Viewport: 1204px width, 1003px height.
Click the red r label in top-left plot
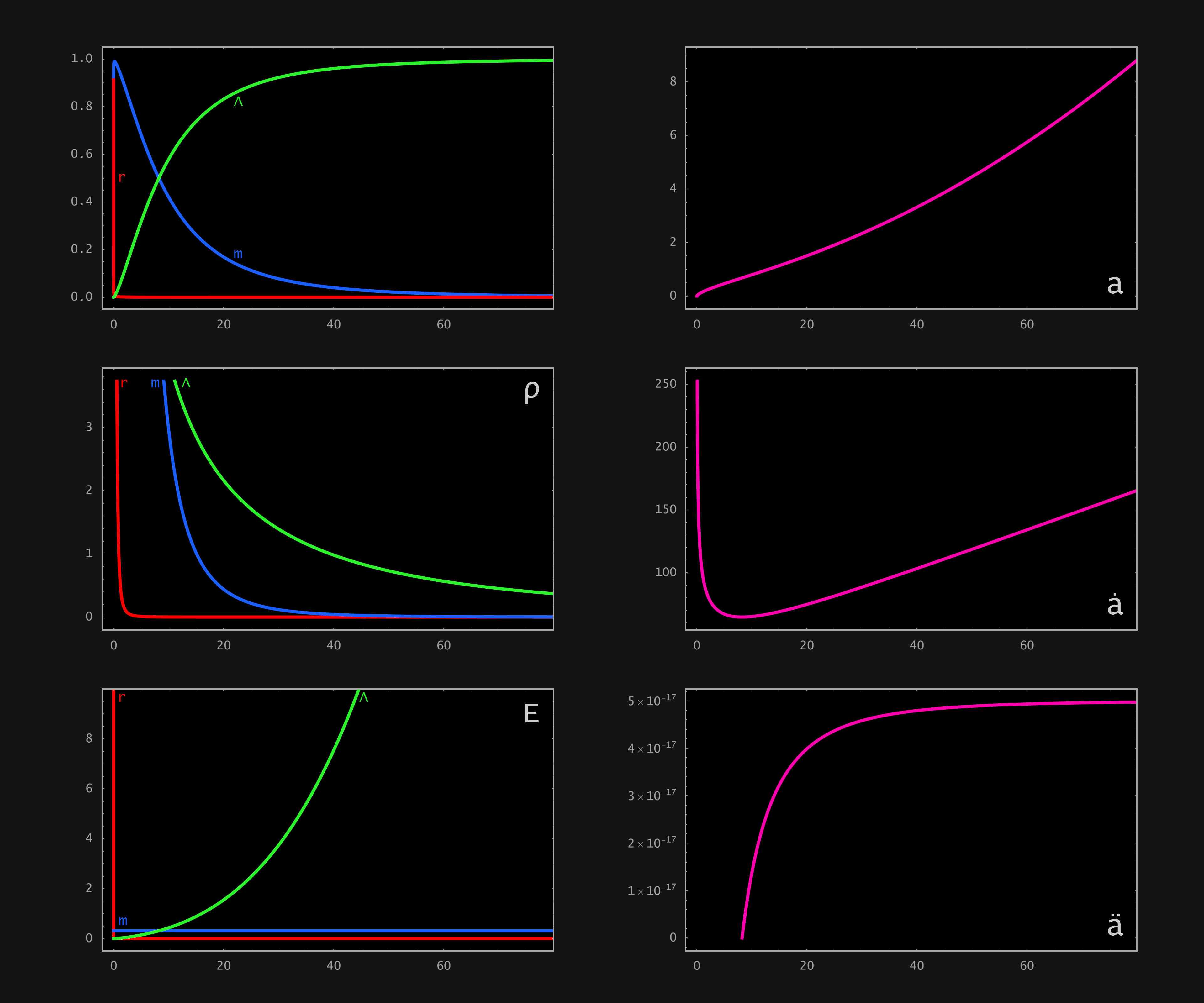pos(122,178)
